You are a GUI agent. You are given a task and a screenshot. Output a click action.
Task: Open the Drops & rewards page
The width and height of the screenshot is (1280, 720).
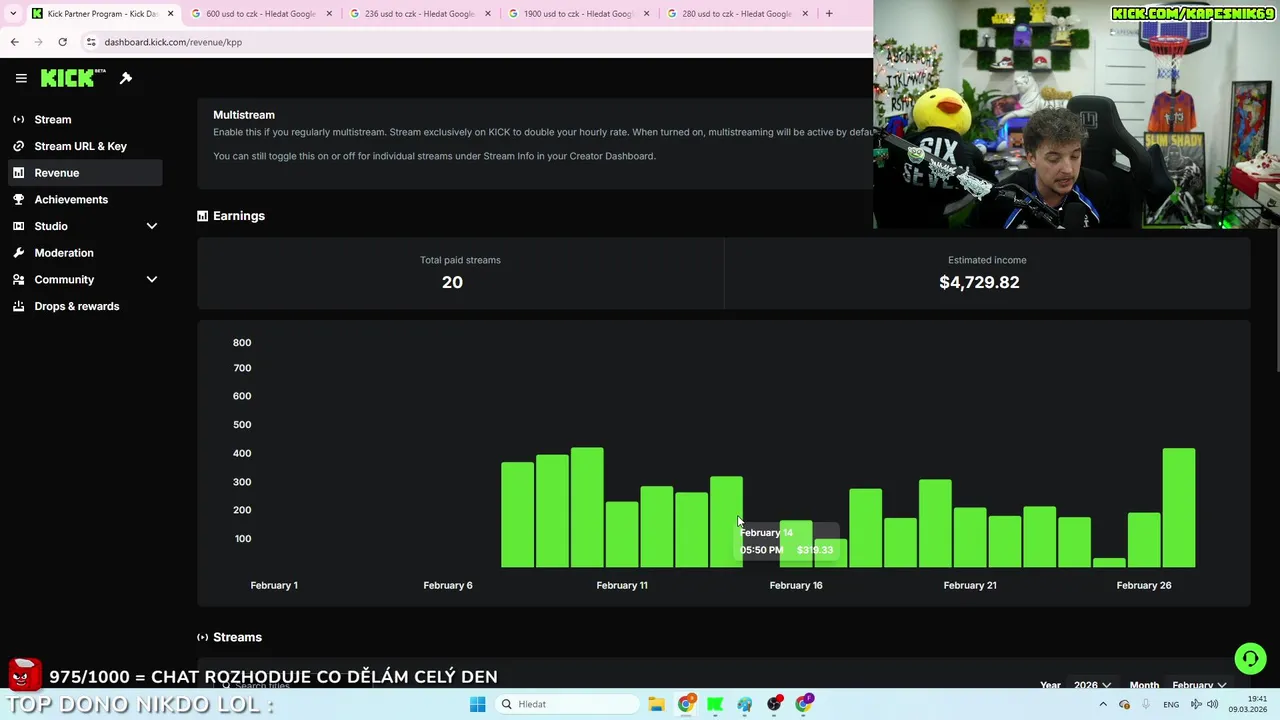(x=84, y=306)
